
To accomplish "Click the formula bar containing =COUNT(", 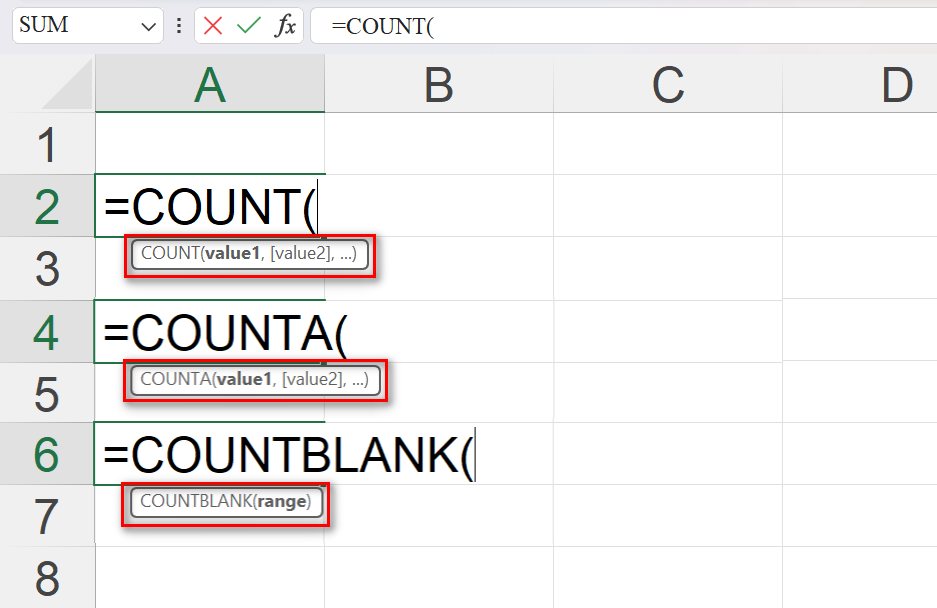I will point(620,26).
